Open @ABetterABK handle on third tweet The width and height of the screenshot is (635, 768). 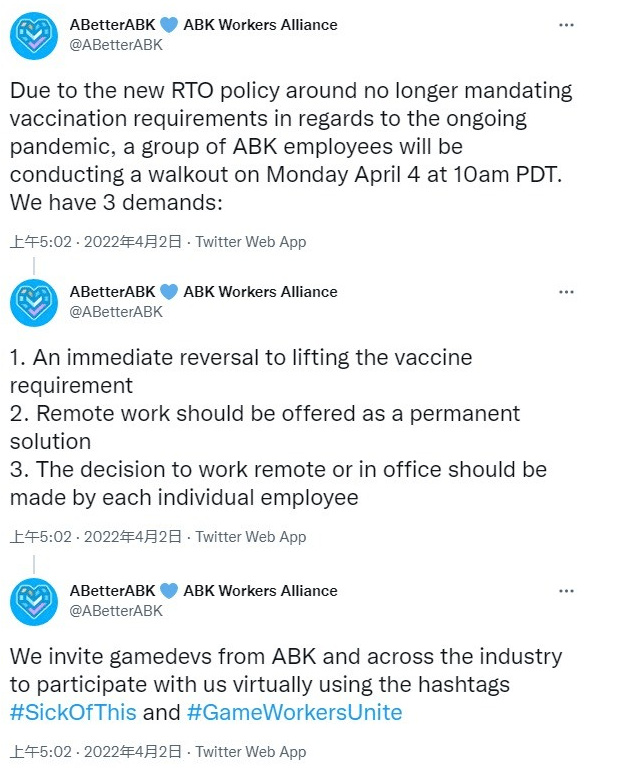click(116, 611)
